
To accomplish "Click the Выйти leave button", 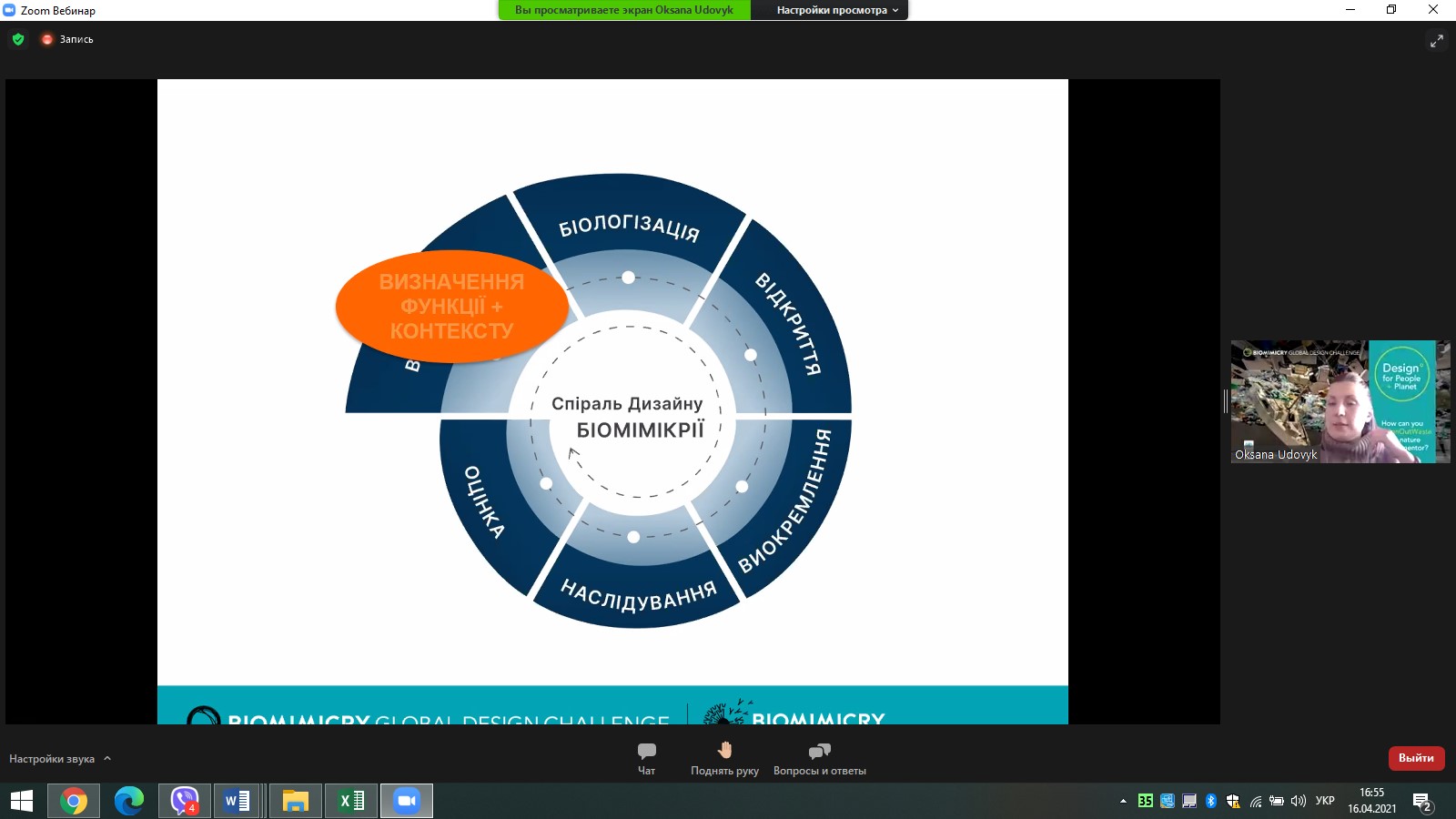I will pyautogui.click(x=1416, y=758).
